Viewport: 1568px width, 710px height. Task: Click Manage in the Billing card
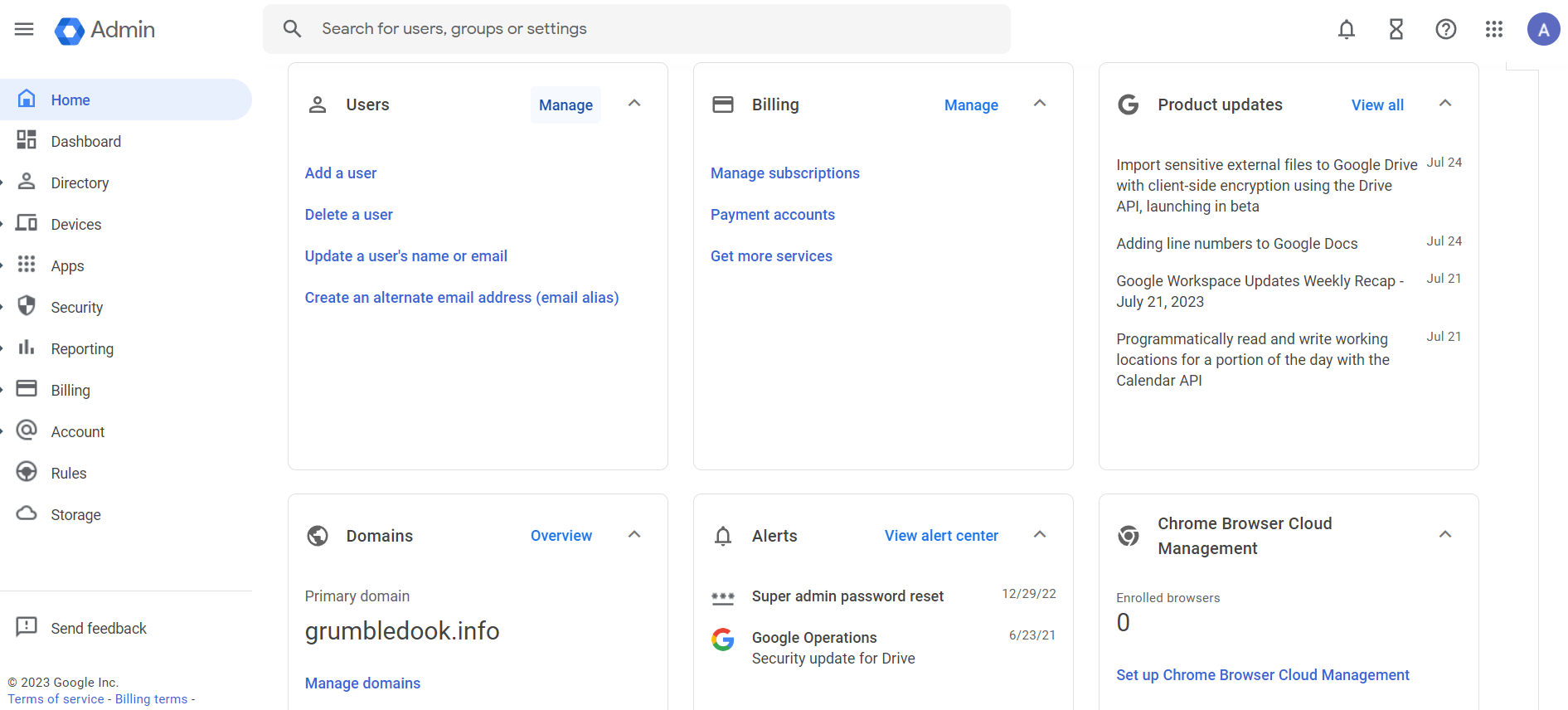coord(971,105)
